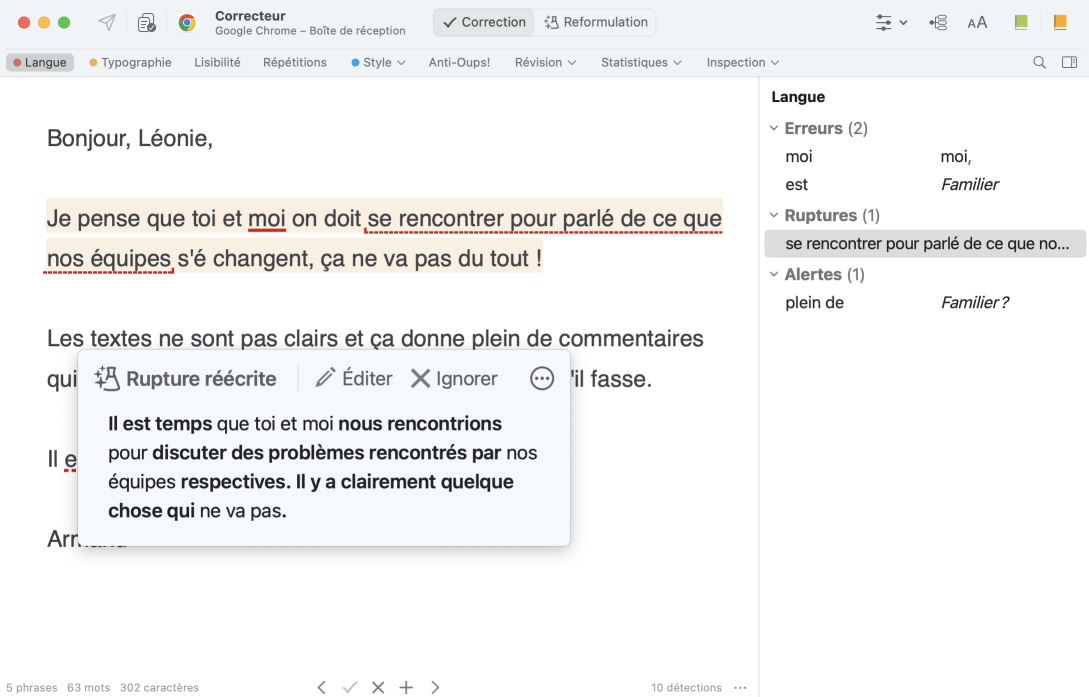Open the search magnifier in the toolbar
Image resolution: width=1089 pixels, height=697 pixels.
click(1040, 62)
